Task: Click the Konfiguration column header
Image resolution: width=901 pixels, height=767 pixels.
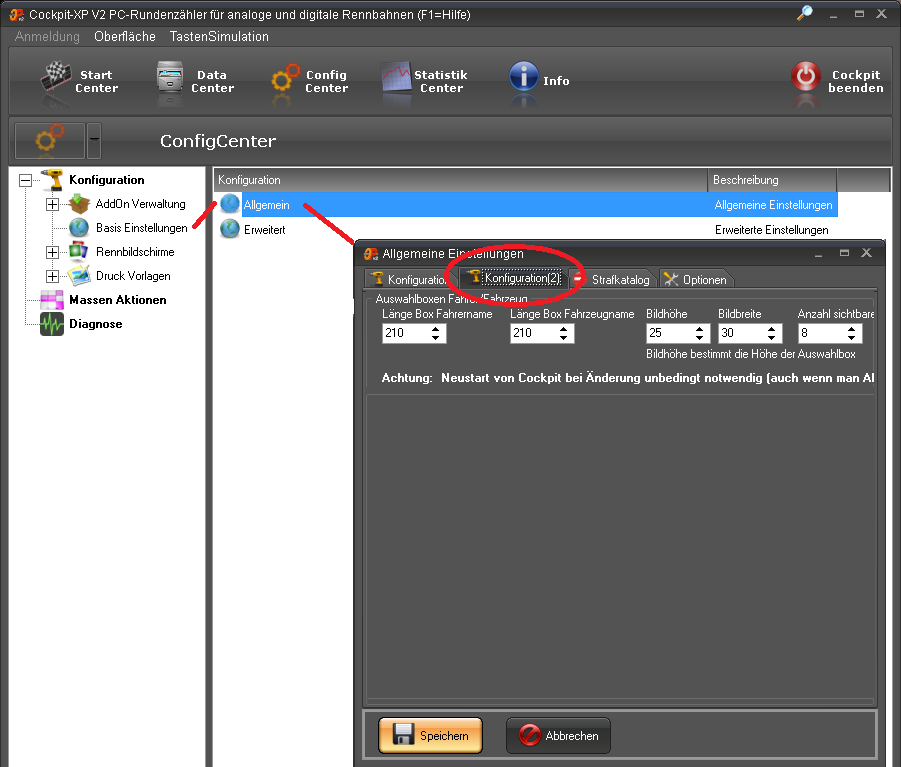Action: [461, 180]
